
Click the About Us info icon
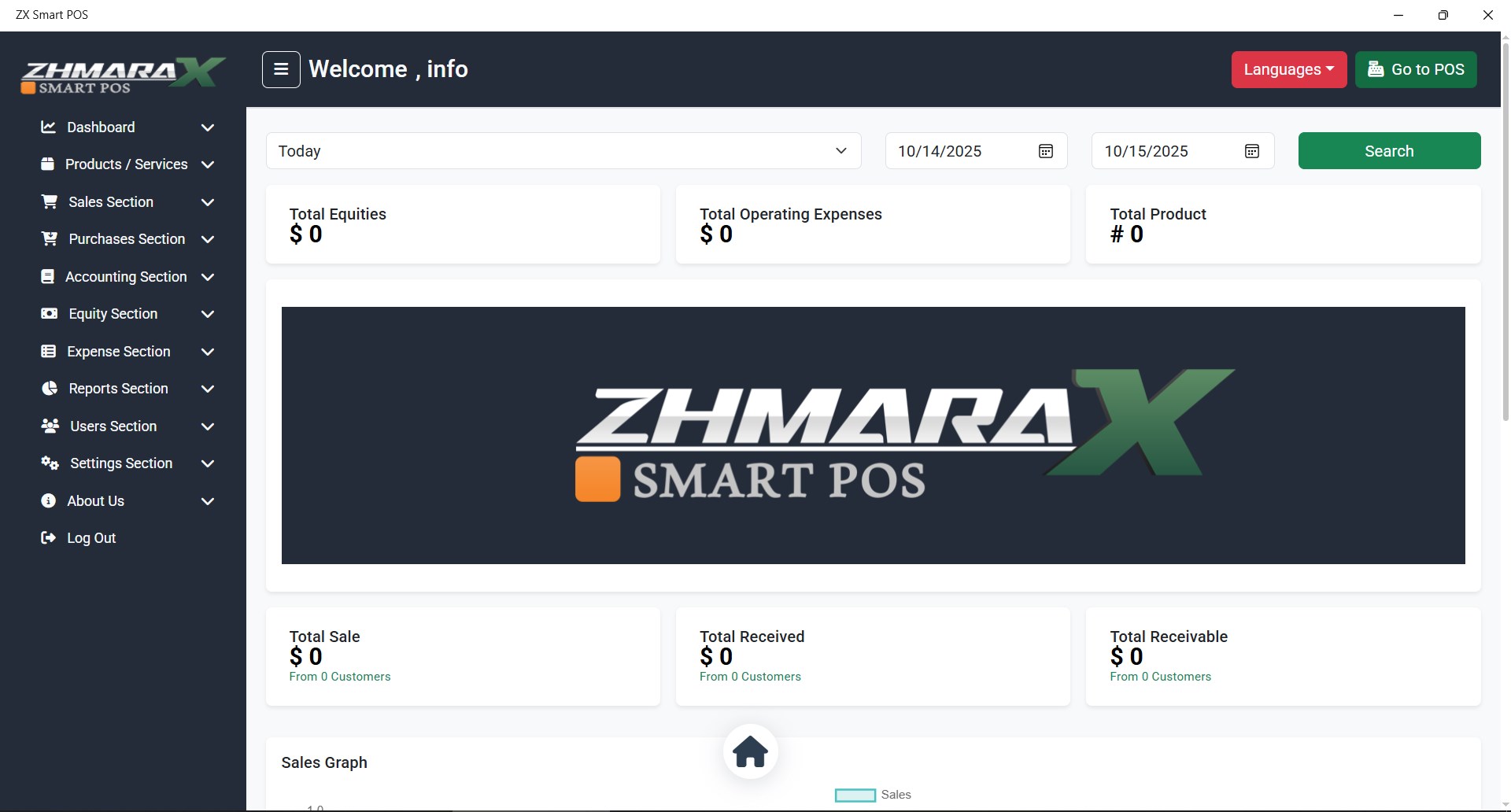[x=48, y=500]
